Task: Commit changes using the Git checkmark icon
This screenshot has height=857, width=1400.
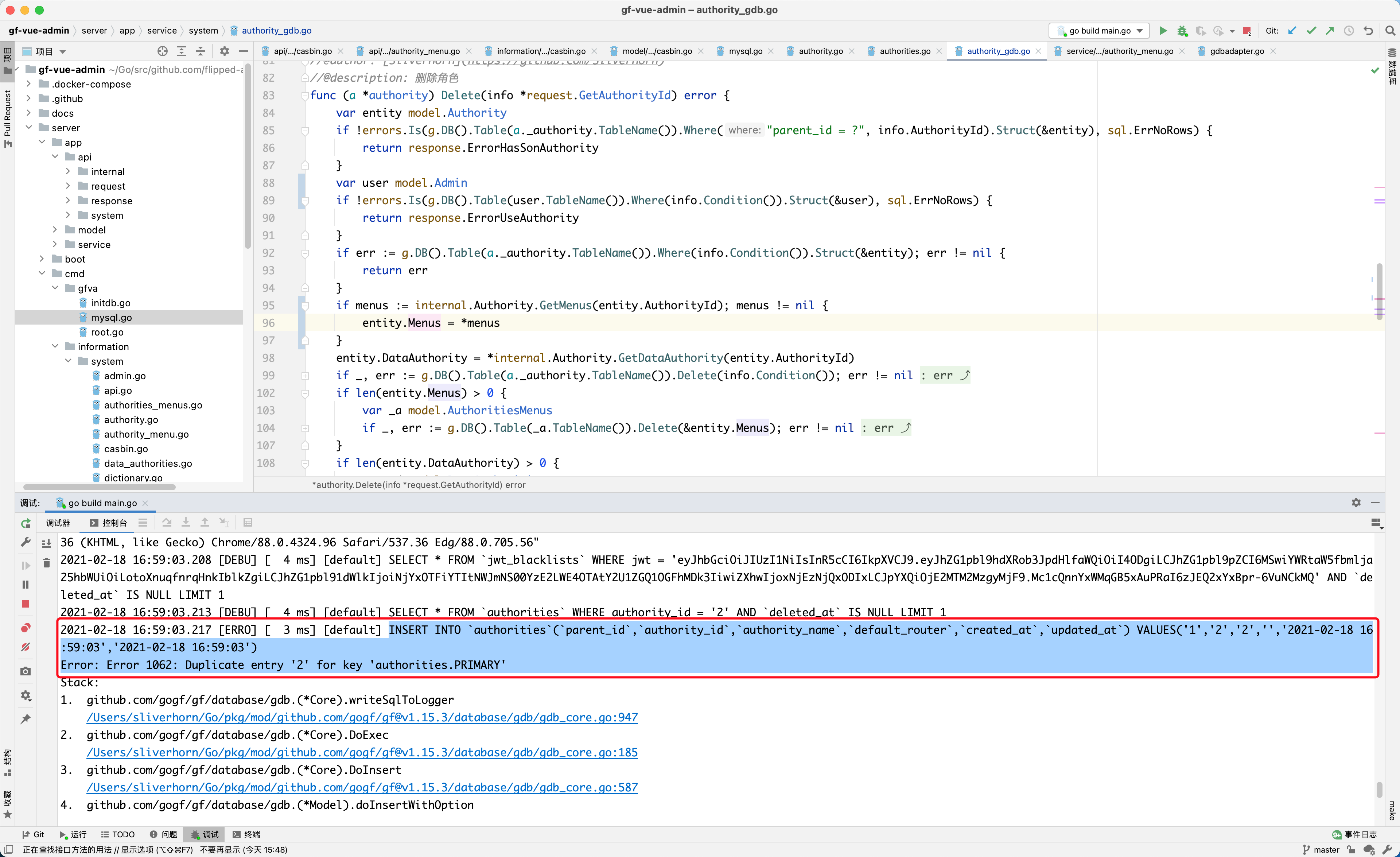Action: coord(1311,31)
